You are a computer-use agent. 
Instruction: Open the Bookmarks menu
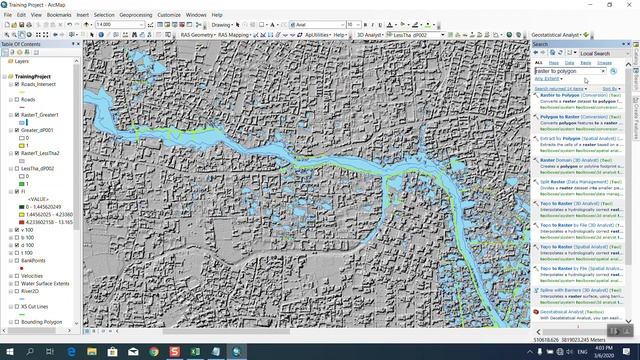[x=59, y=15]
